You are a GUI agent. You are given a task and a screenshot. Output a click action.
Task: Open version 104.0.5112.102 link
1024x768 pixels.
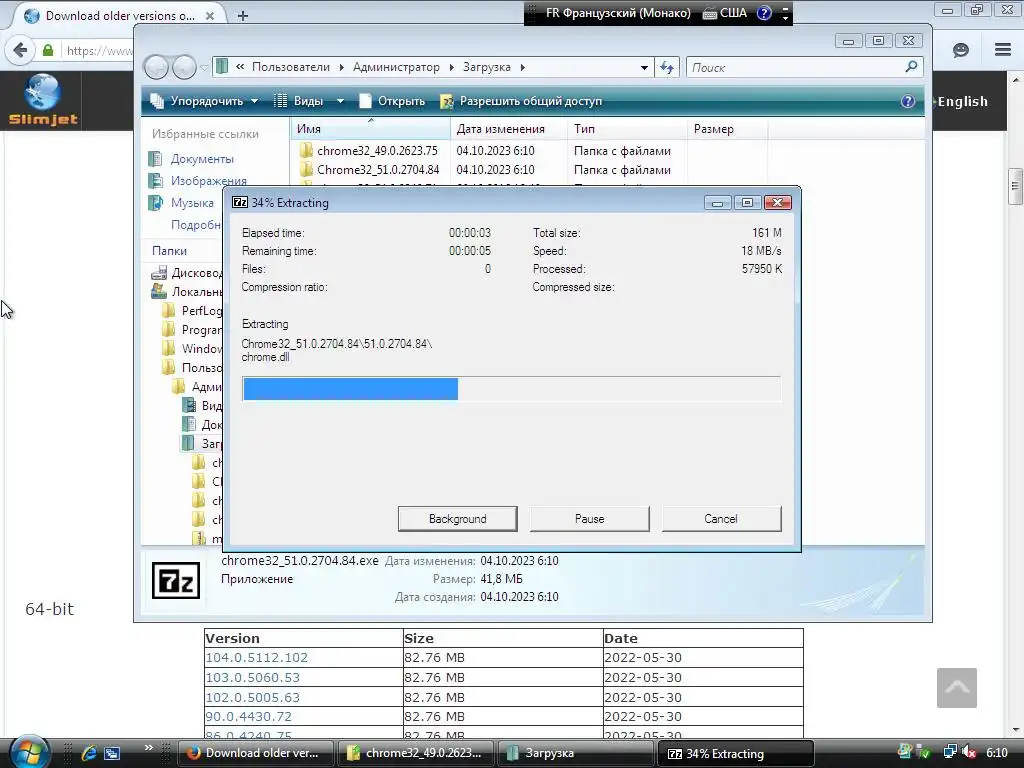pyautogui.click(x=257, y=658)
